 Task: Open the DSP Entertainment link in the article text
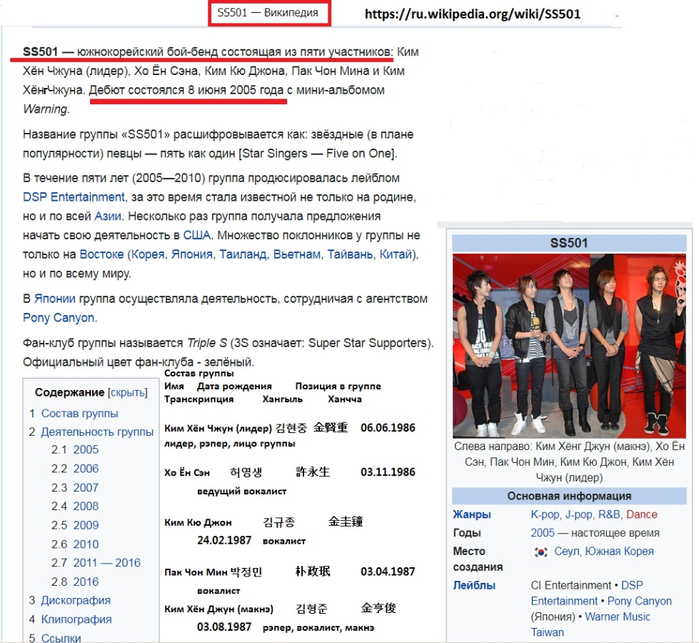pyautogui.click(x=74, y=197)
